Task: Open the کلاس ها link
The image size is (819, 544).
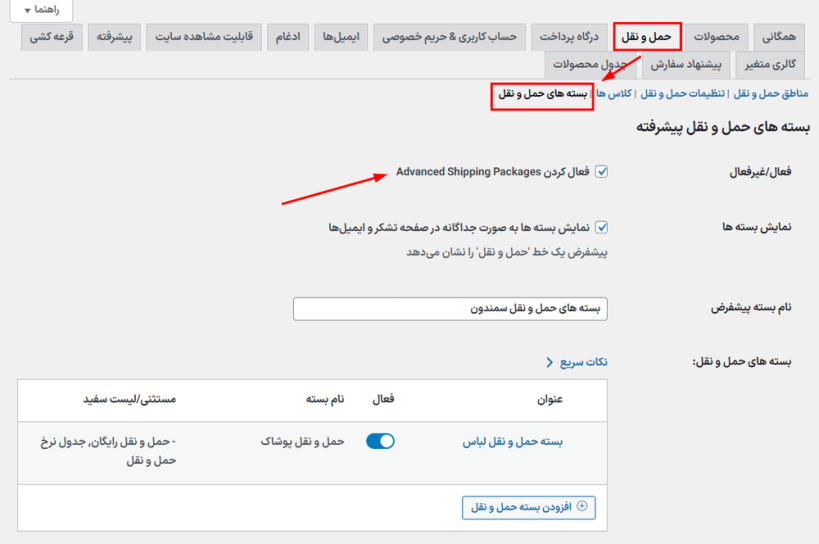Action: pos(614,93)
